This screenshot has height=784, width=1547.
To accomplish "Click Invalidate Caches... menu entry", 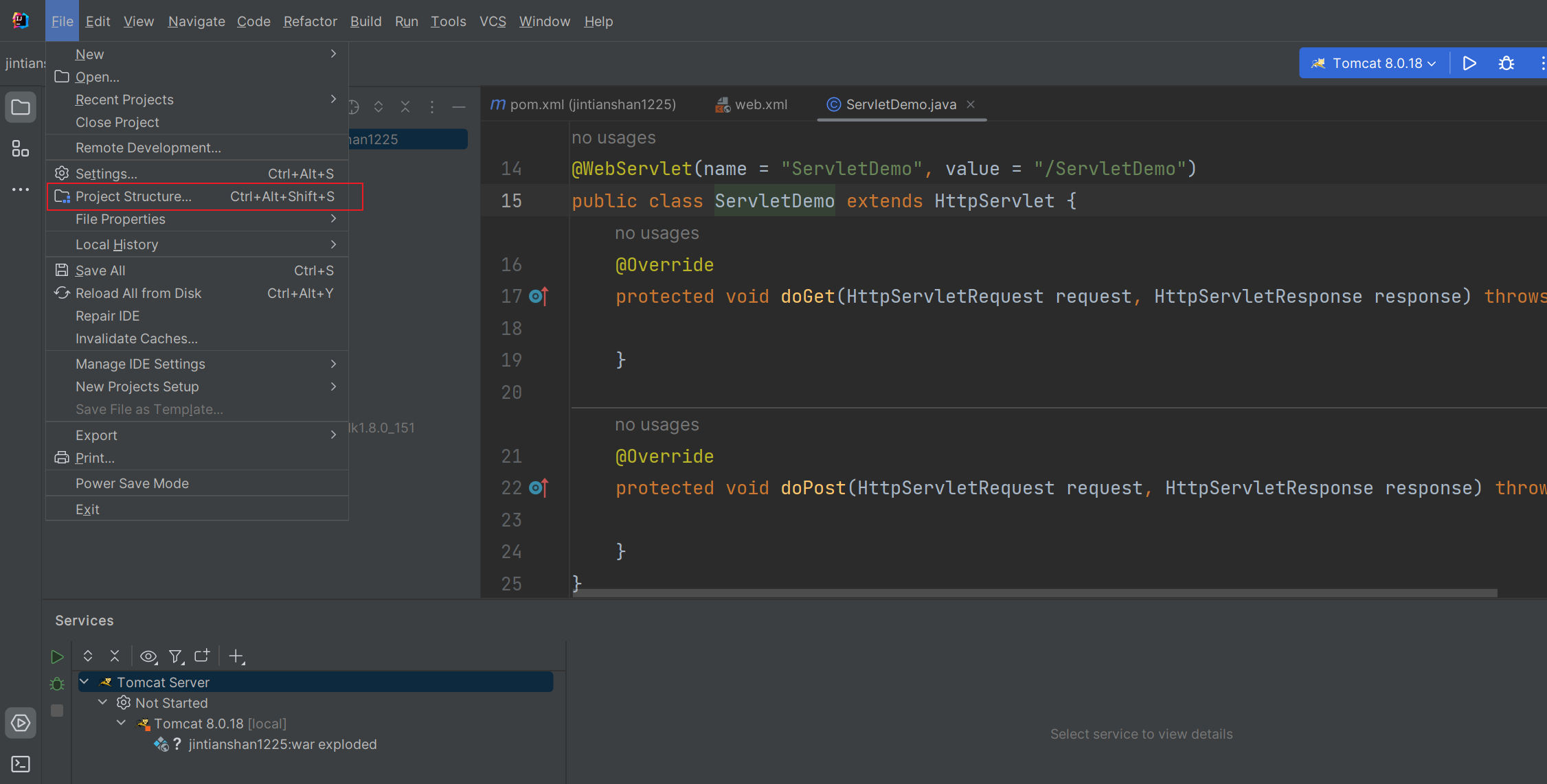I will pos(136,338).
